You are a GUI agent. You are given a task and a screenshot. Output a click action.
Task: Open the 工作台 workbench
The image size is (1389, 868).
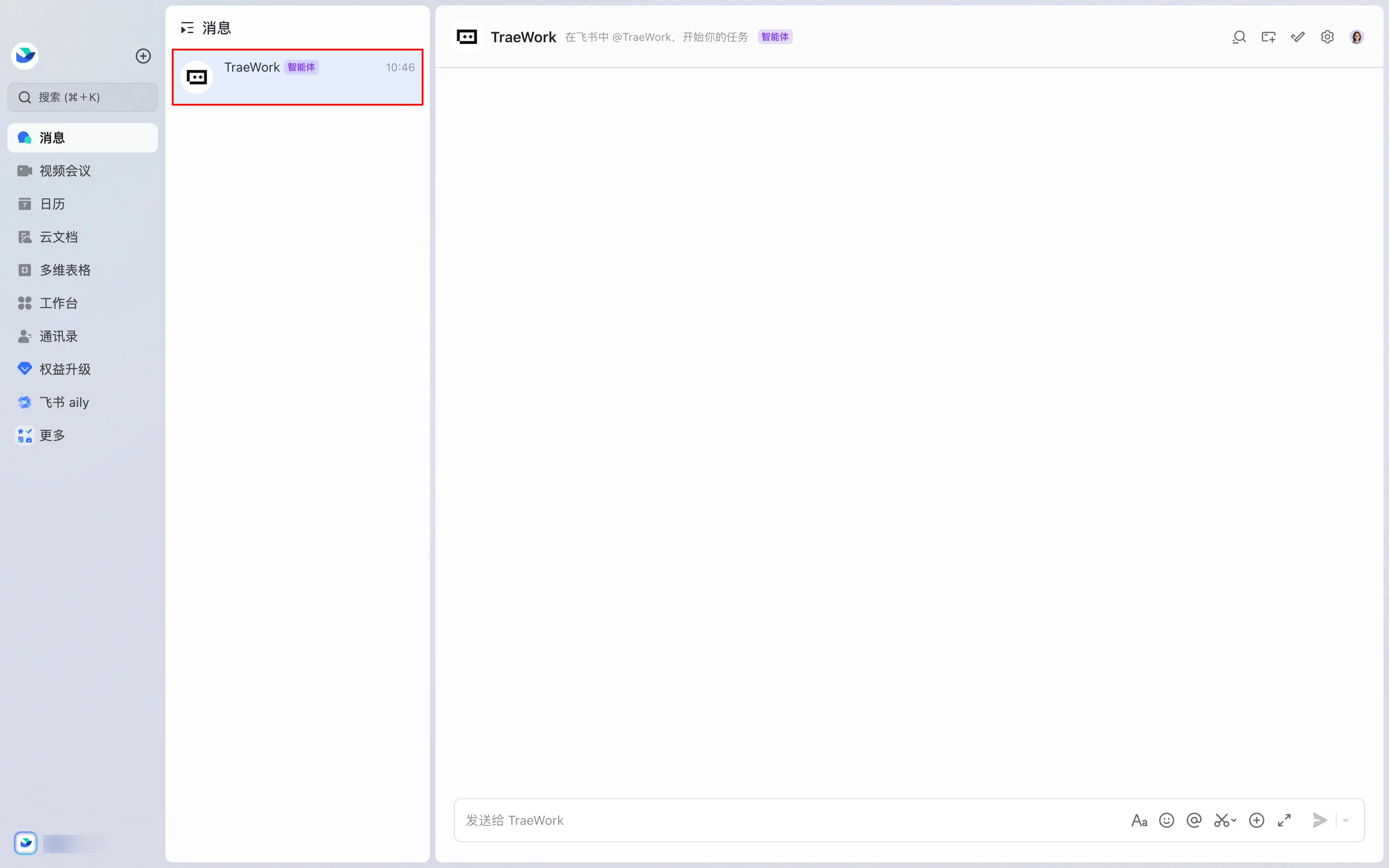tap(83, 303)
